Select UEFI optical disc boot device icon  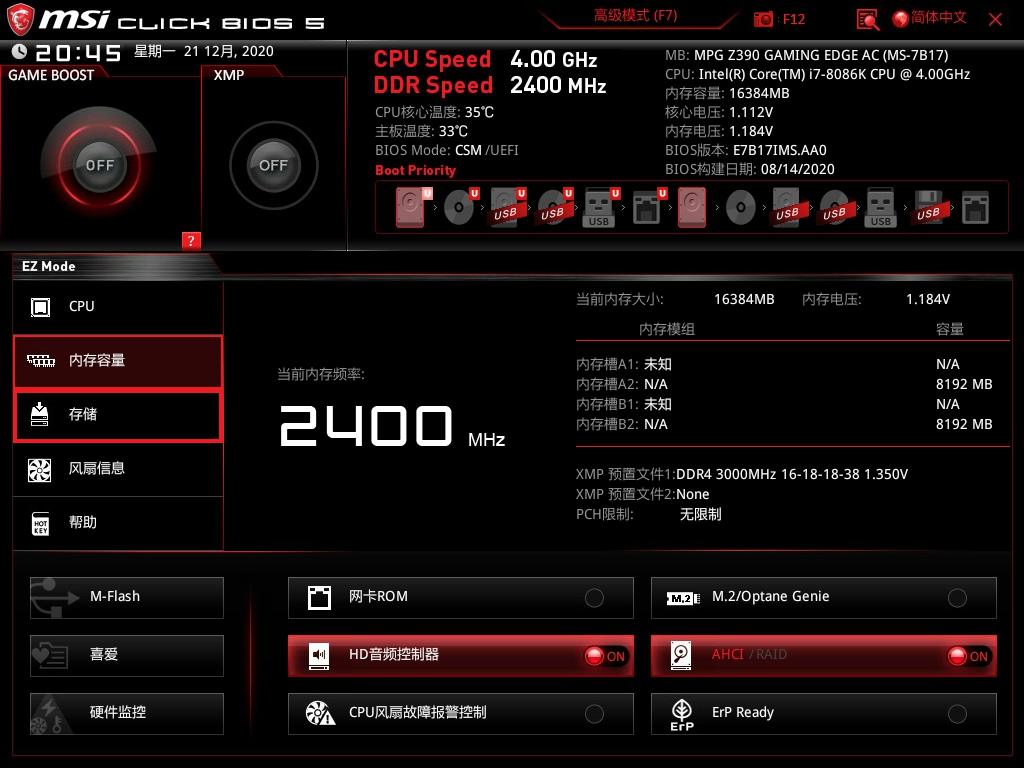click(460, 207)
